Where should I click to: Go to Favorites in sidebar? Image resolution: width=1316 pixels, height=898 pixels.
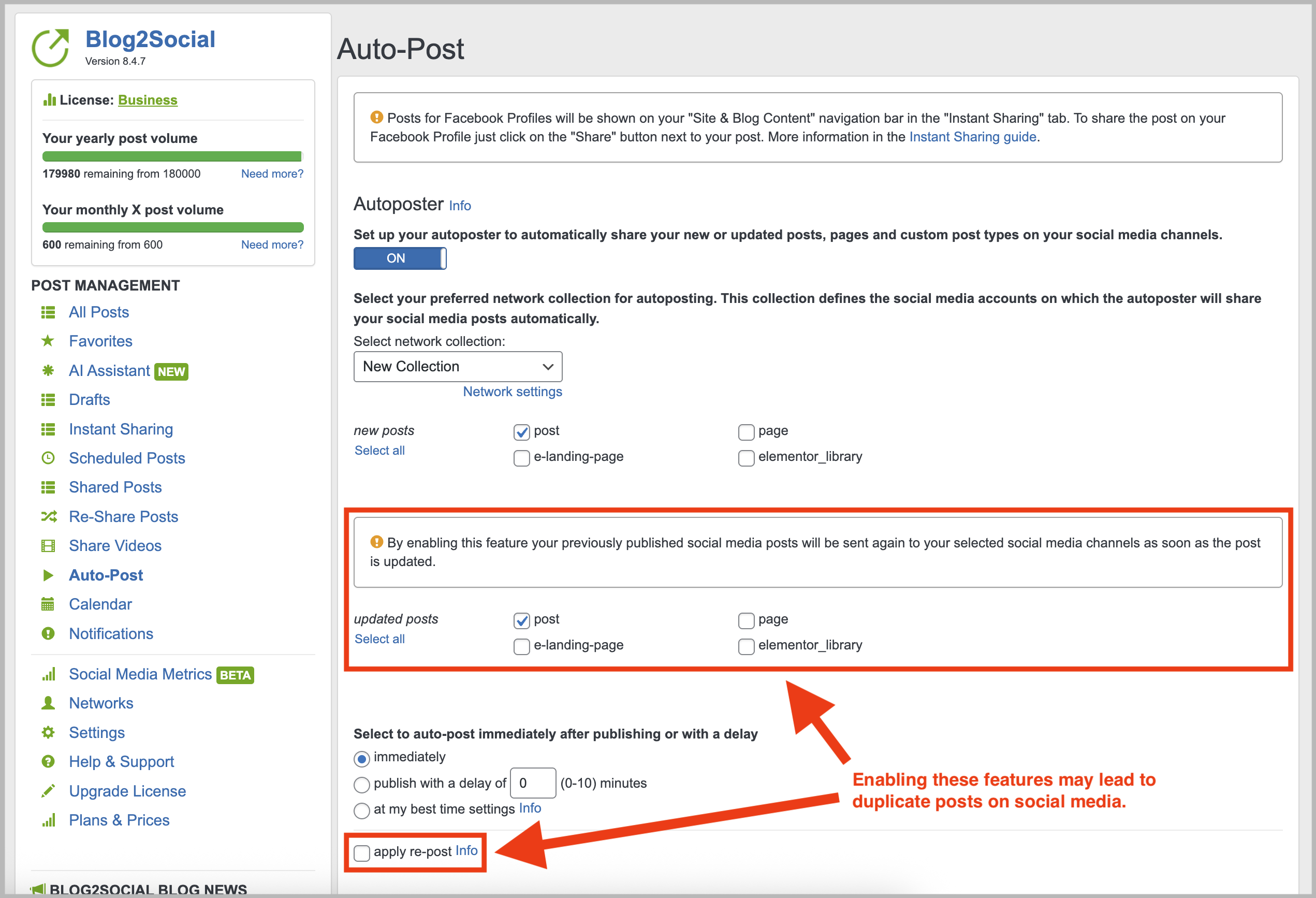click(x=101, y=341)
